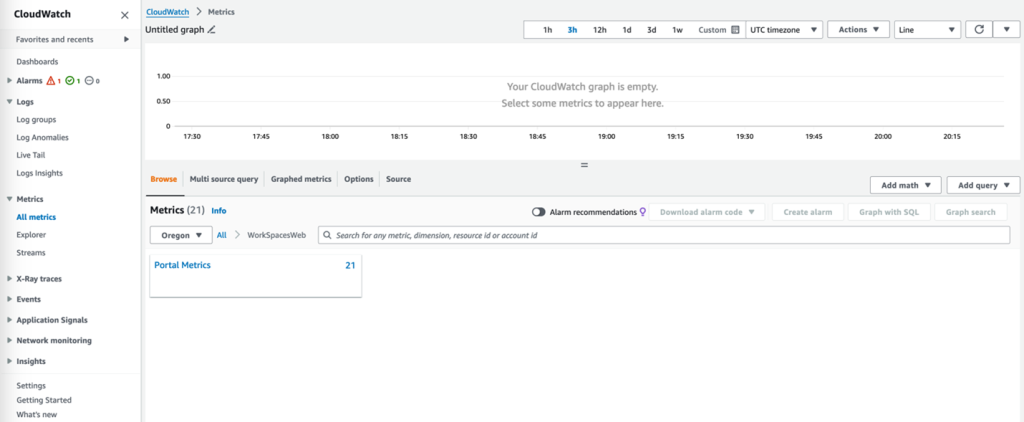Click the metrics search input field
Screen dimensions: 1024x422
tap(664, 235)
